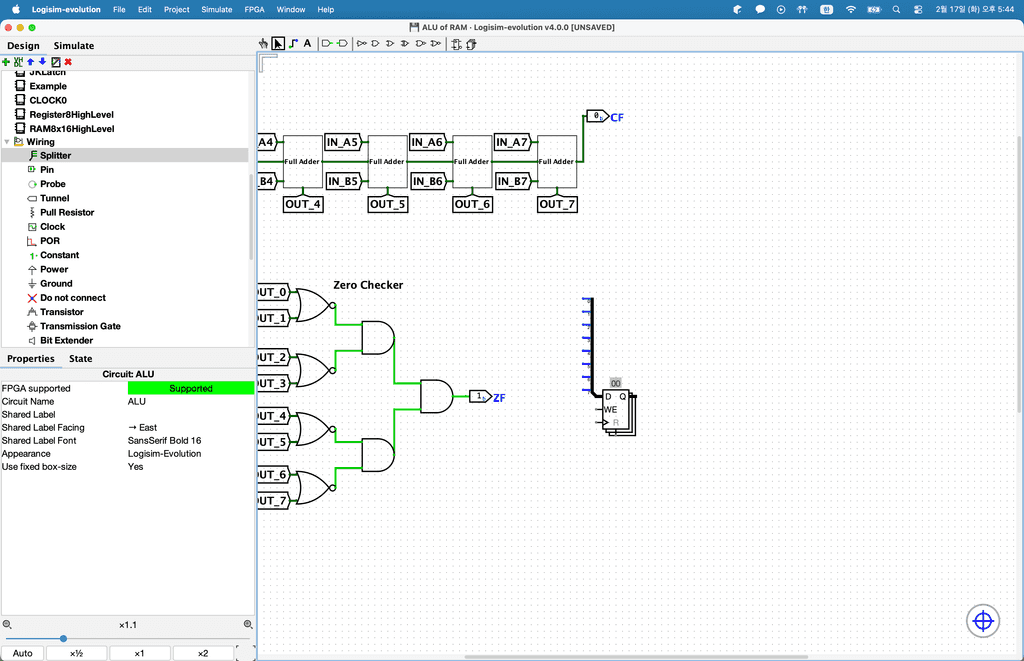Click the green add circuit plus icon

coord(6,62)
